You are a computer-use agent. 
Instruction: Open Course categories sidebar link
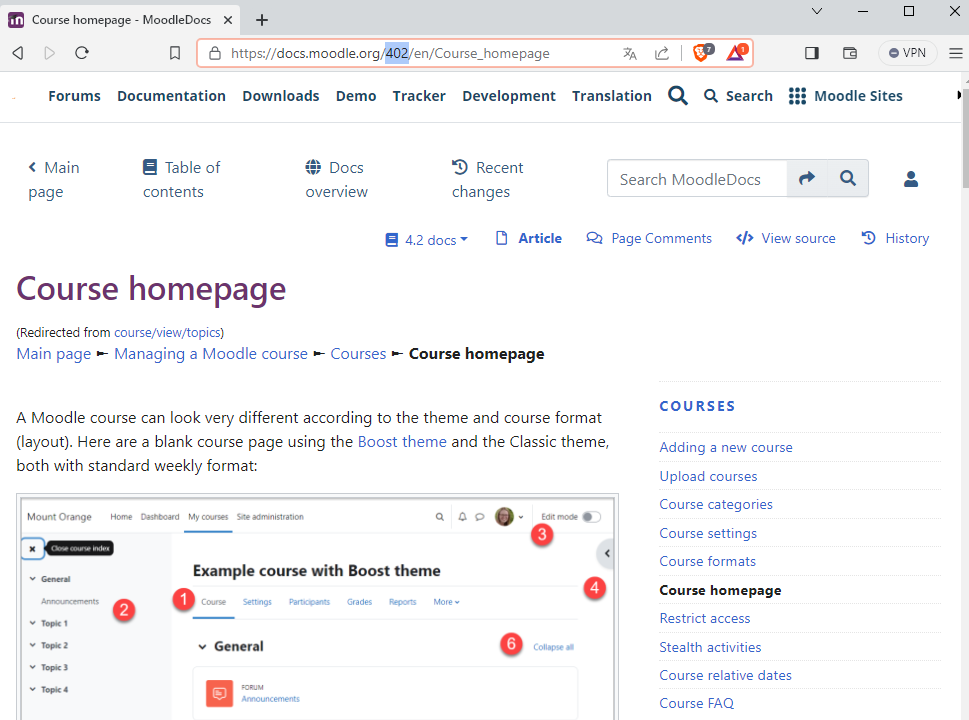[x=716, y=504]
